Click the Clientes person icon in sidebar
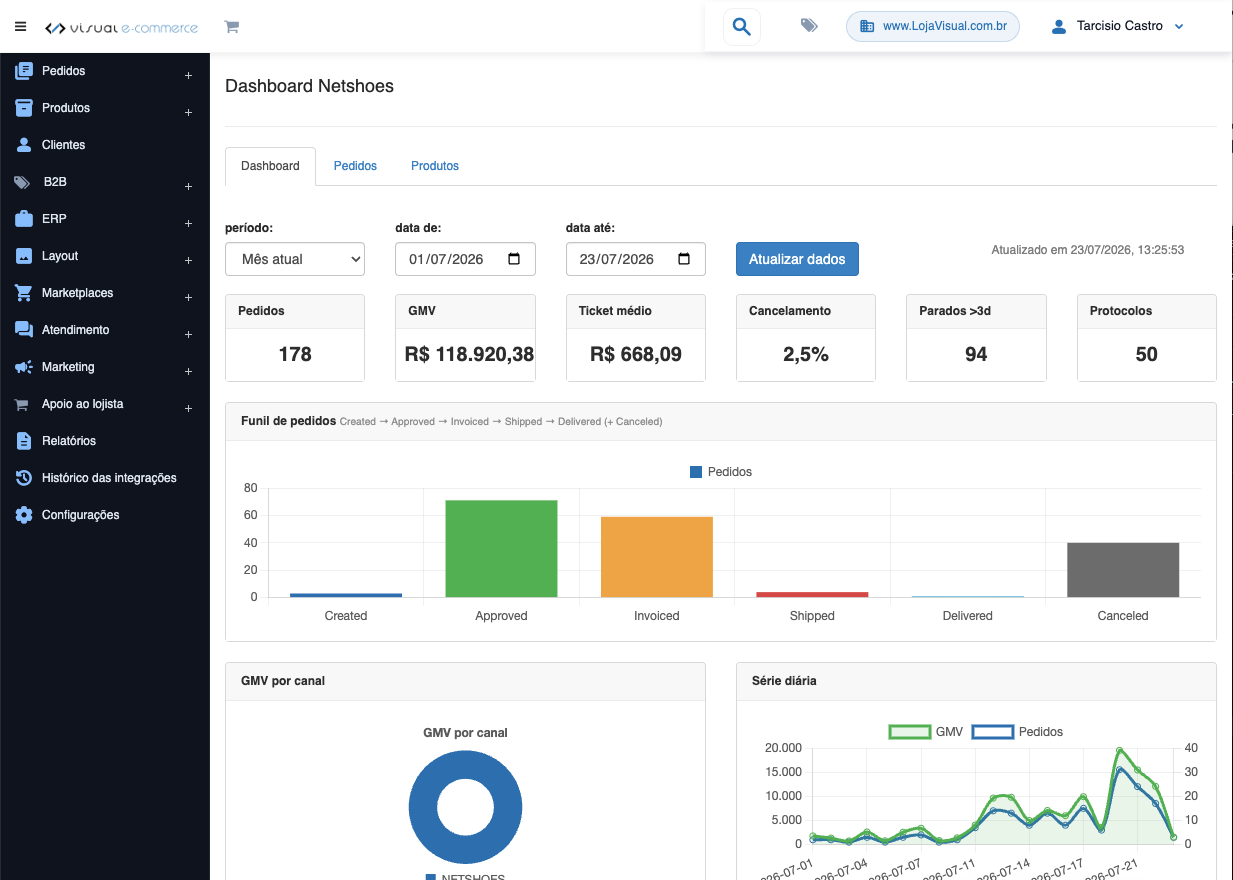The height and width of the screenshot is (880, 1233). click(x=24, y=145)
